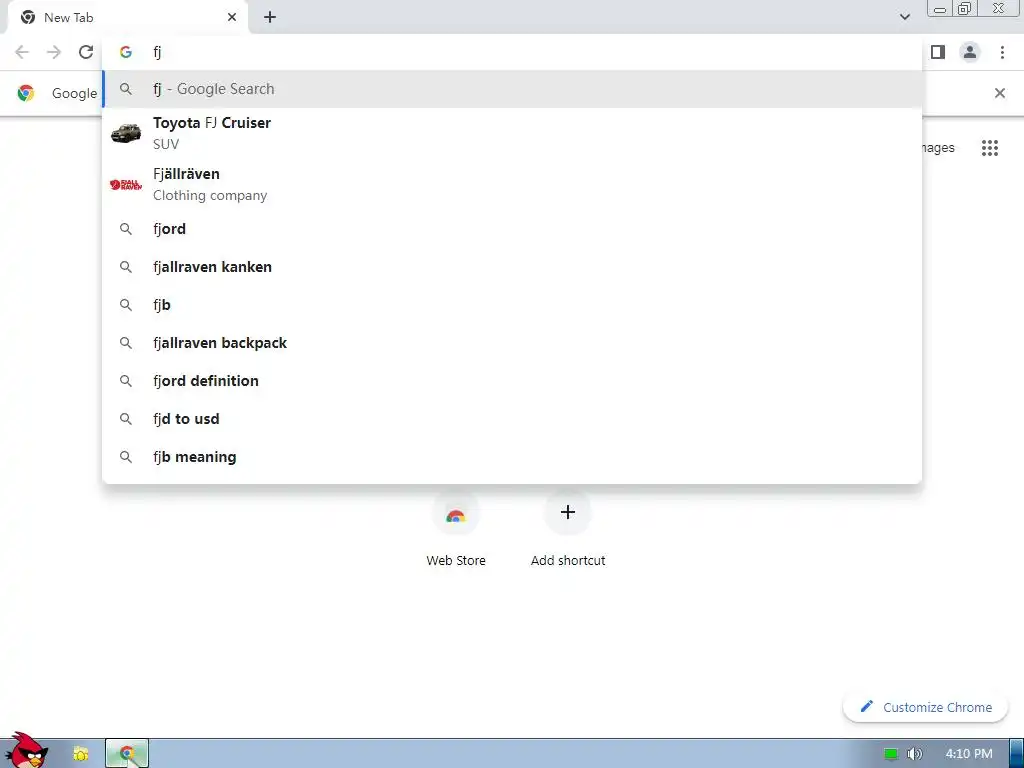The image size is (1024, 768).
Task: Click Customize Chrome button
Action: click(x=925, y=707)
